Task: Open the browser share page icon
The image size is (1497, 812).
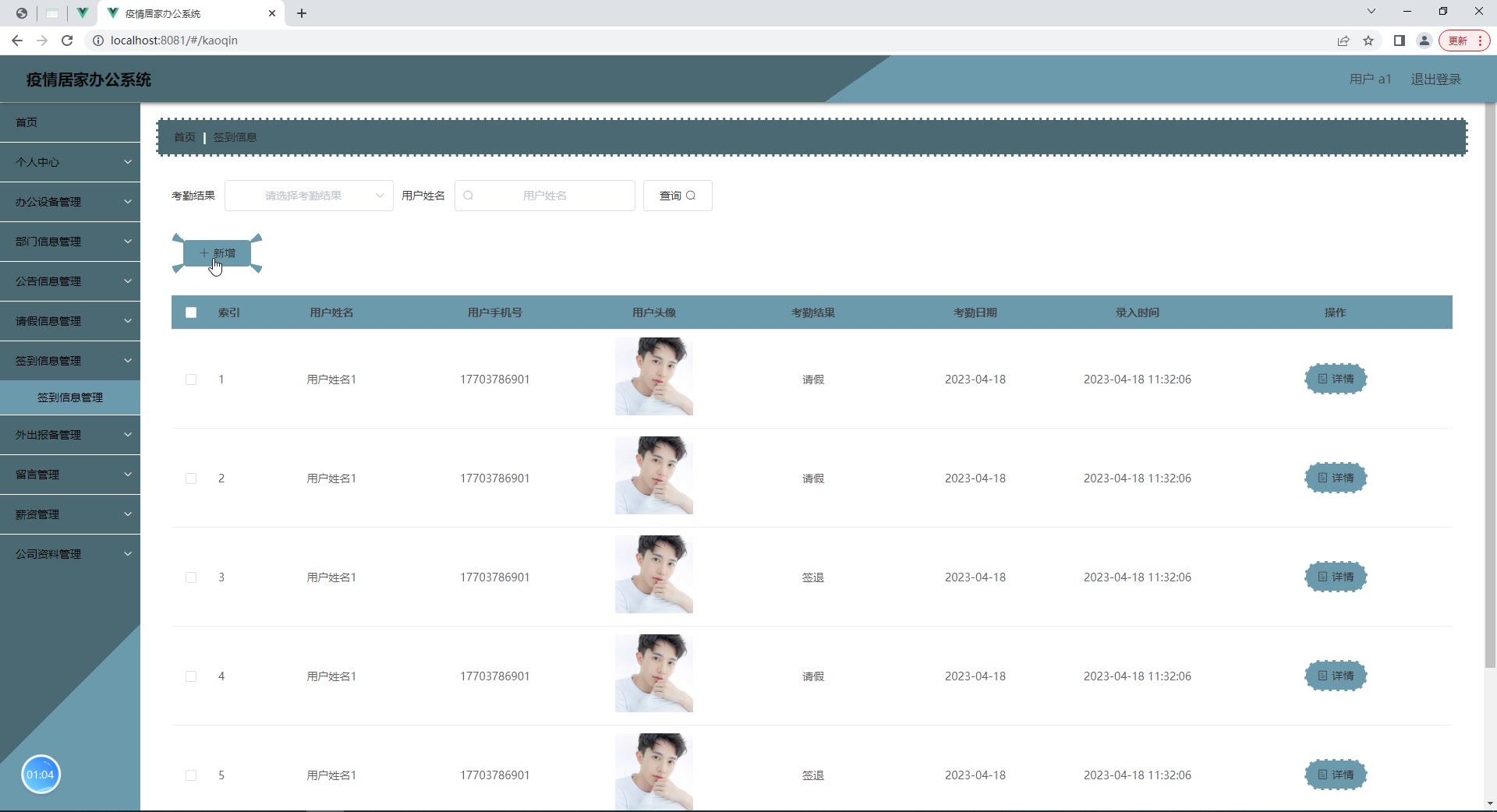Action: point(1343,41)
